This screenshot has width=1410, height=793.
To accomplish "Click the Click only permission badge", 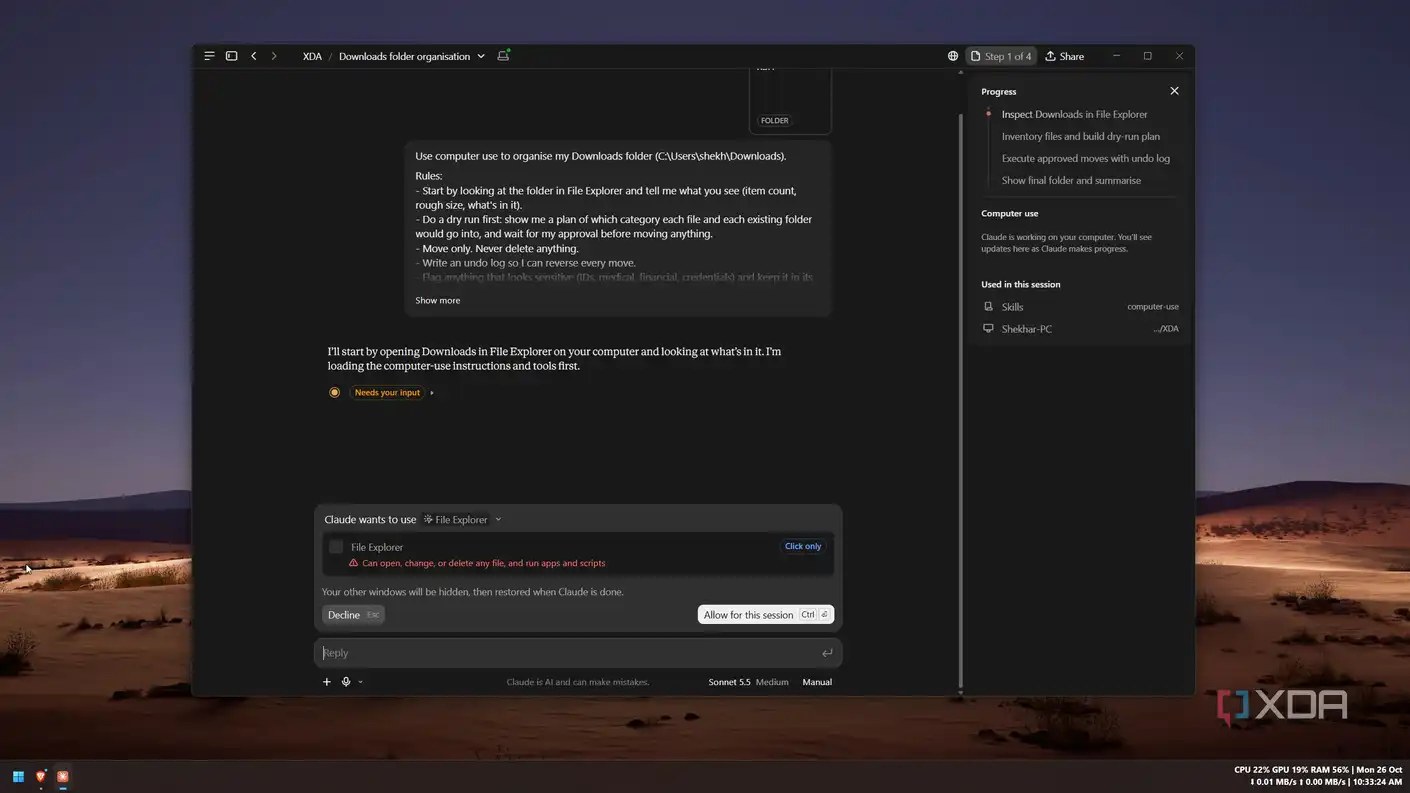I will (x=803, y=546).
